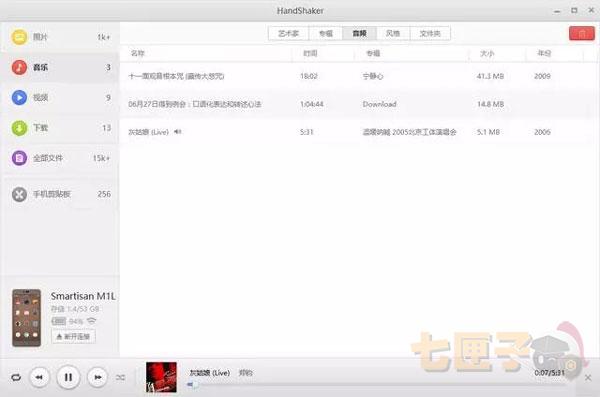600x397 pixels.
Task: Click the 断开连接 disconnect button
Action: pyautogui.click(x=73, y=337)
